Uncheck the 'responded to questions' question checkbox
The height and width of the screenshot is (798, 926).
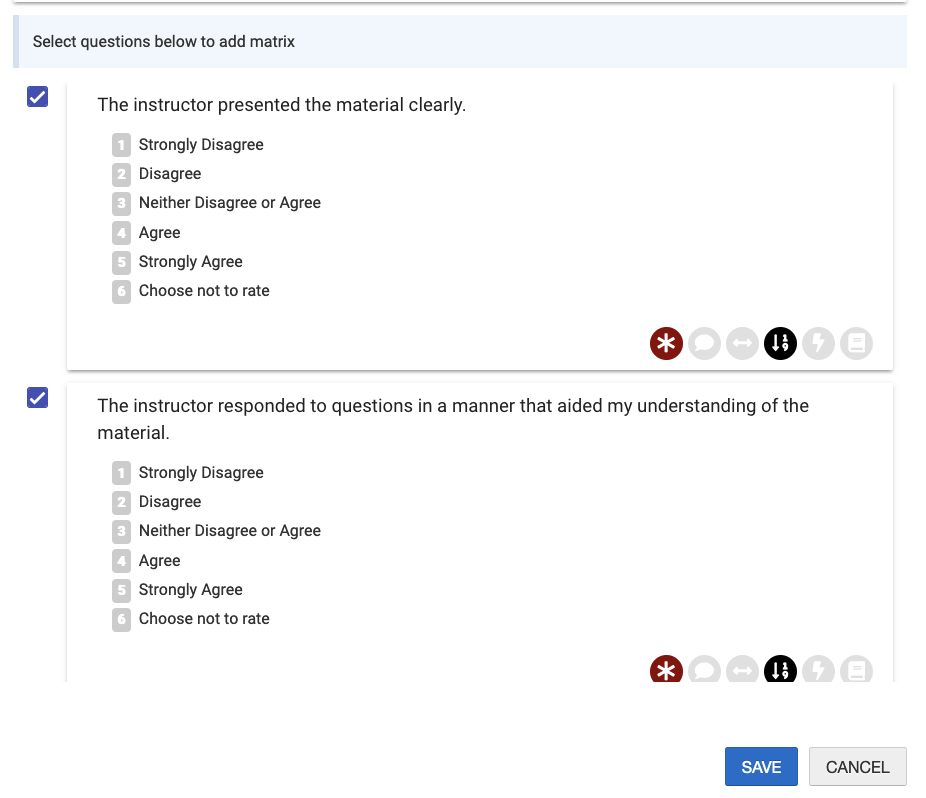[x=37, y=398]
